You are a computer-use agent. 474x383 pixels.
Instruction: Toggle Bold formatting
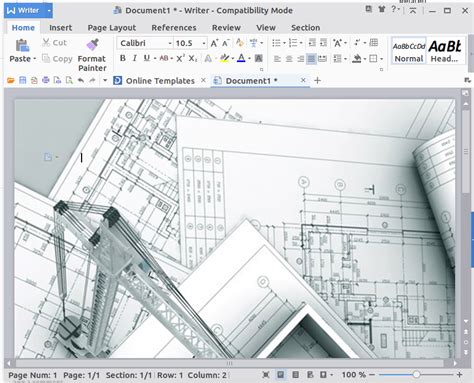click(x=123, y=58)
